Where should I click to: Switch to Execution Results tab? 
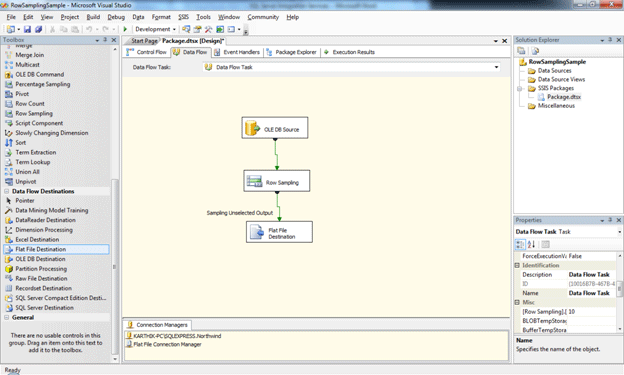click(x=349, y=52)
